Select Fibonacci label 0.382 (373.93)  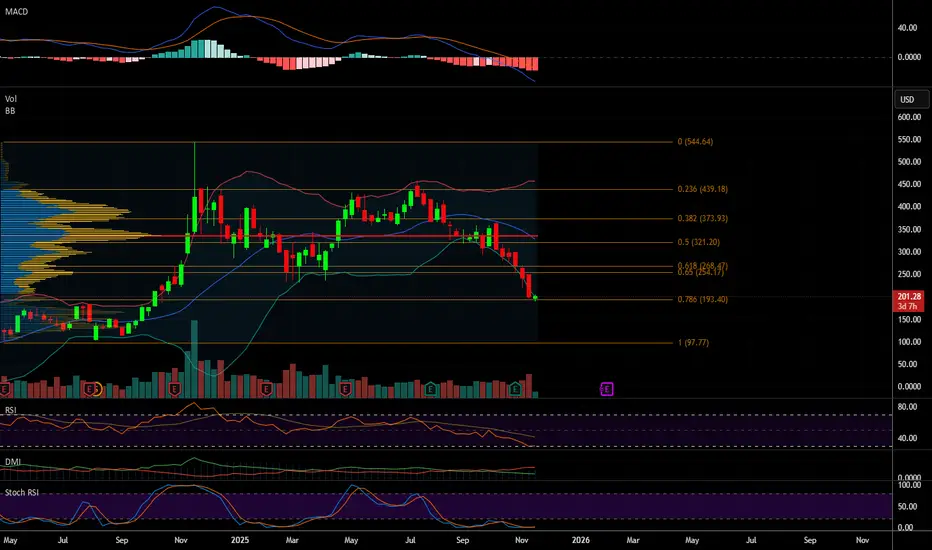pos(703,218)
